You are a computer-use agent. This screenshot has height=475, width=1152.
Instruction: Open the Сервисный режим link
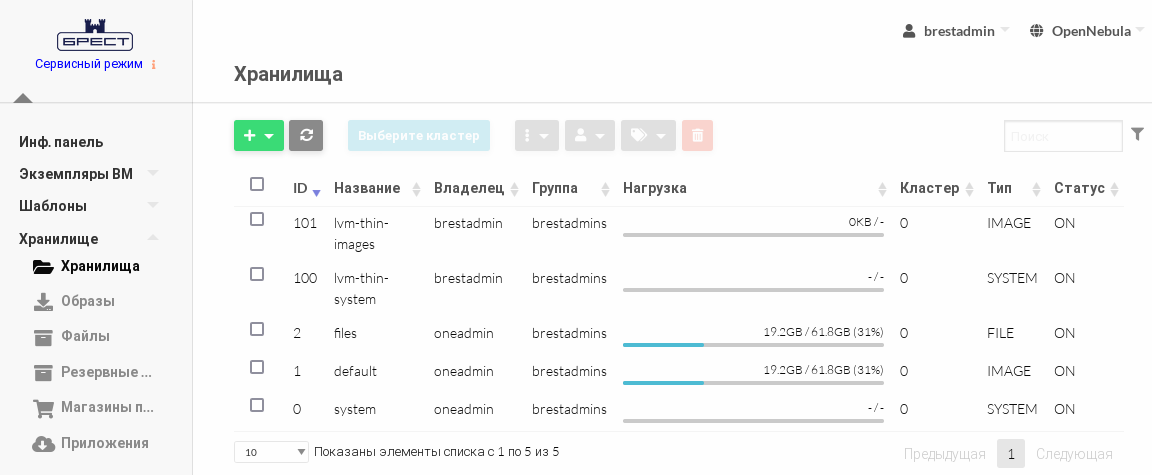tap(89, 64)
